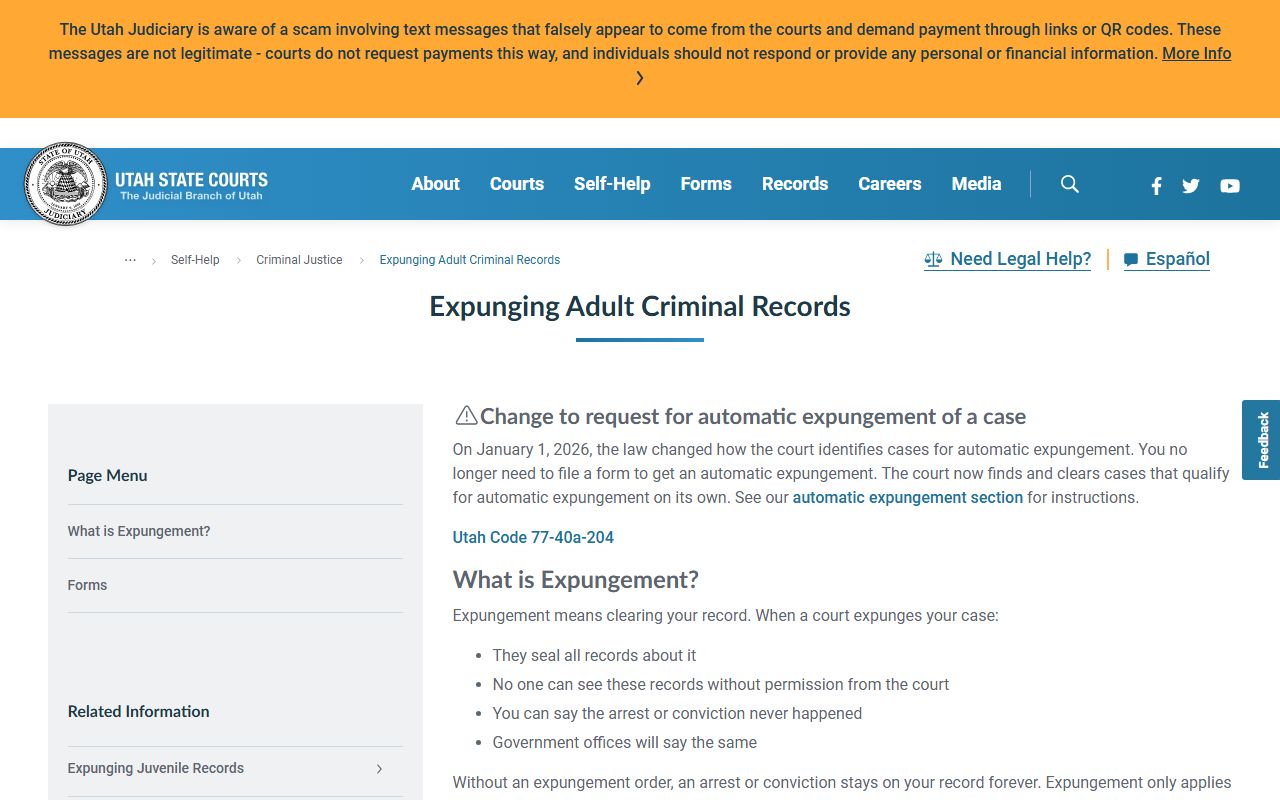The width and height of the screenshot is (1280, 800).
Task: Click the bullet 'They seal all records about it'
Action: click(x=595, y=656)
